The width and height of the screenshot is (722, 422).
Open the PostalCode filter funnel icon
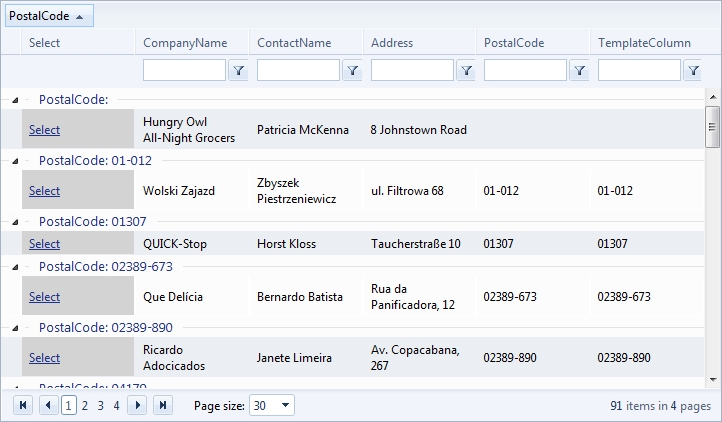click(579, 71)
